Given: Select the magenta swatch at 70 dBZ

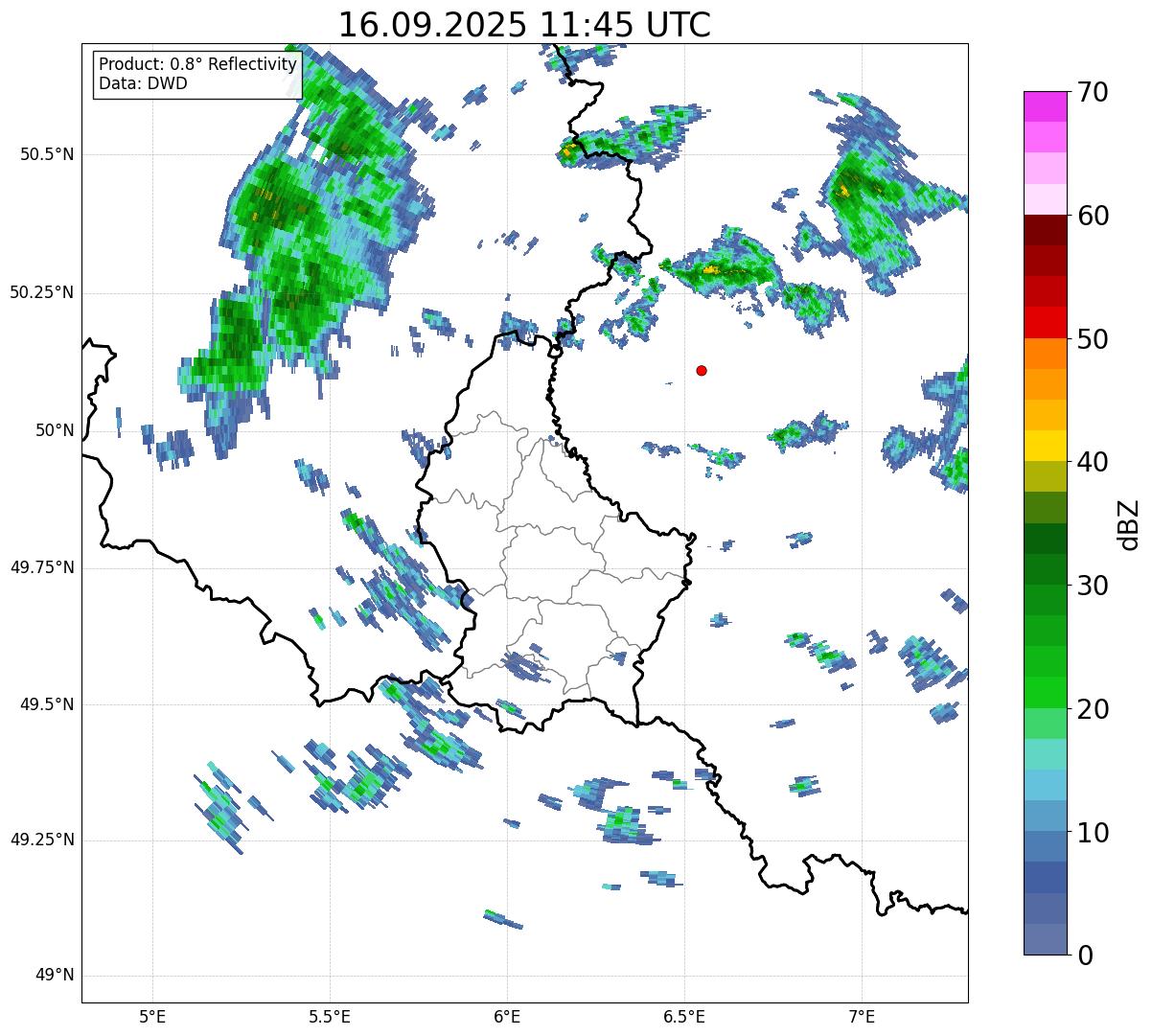Looking at the screenshot, I should click(x=1046, y=106).
